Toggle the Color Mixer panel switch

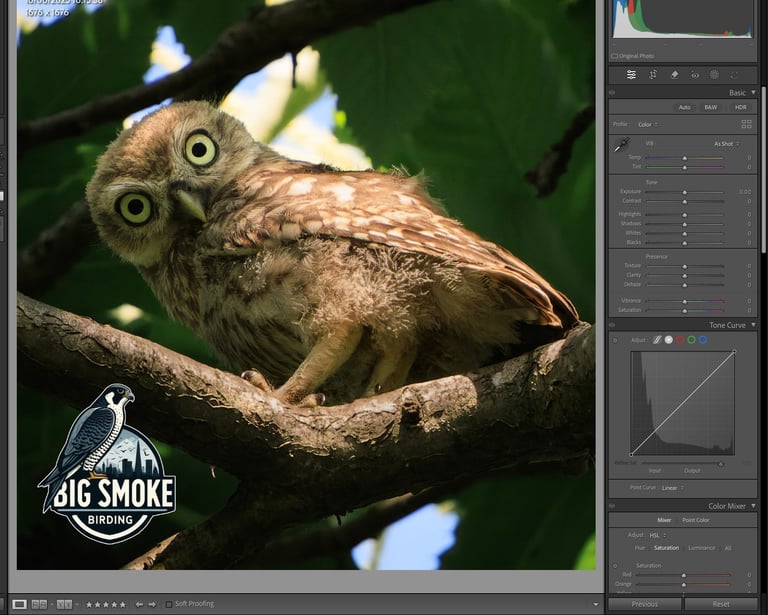pyautogui.click(x=612, y=506)
